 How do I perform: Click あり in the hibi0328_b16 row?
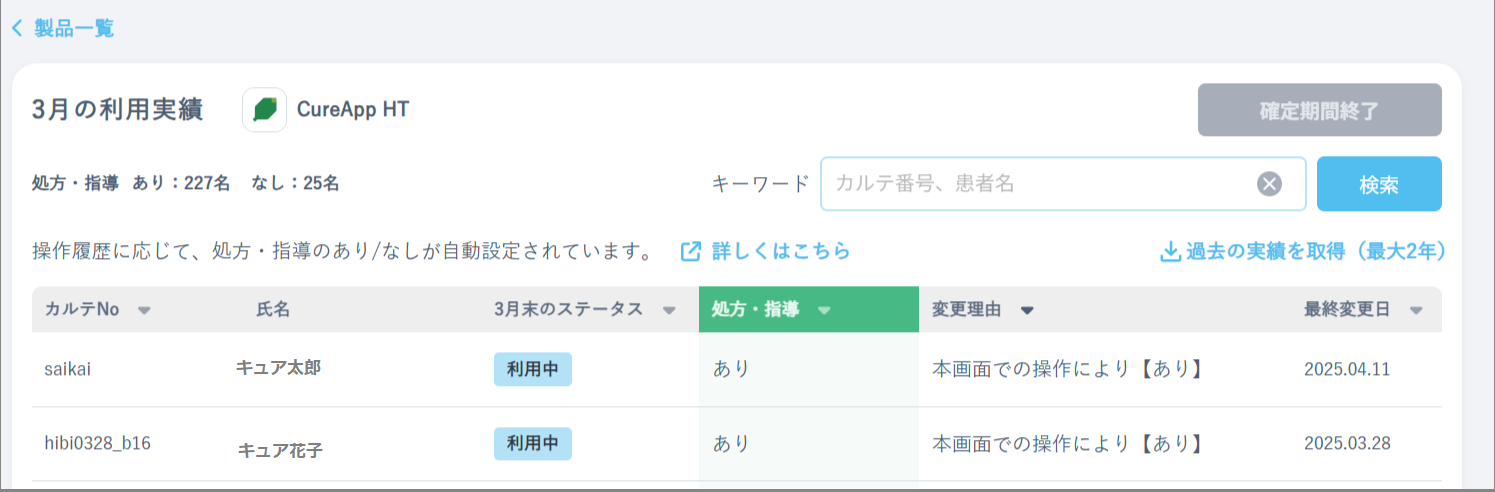(731, 443)
